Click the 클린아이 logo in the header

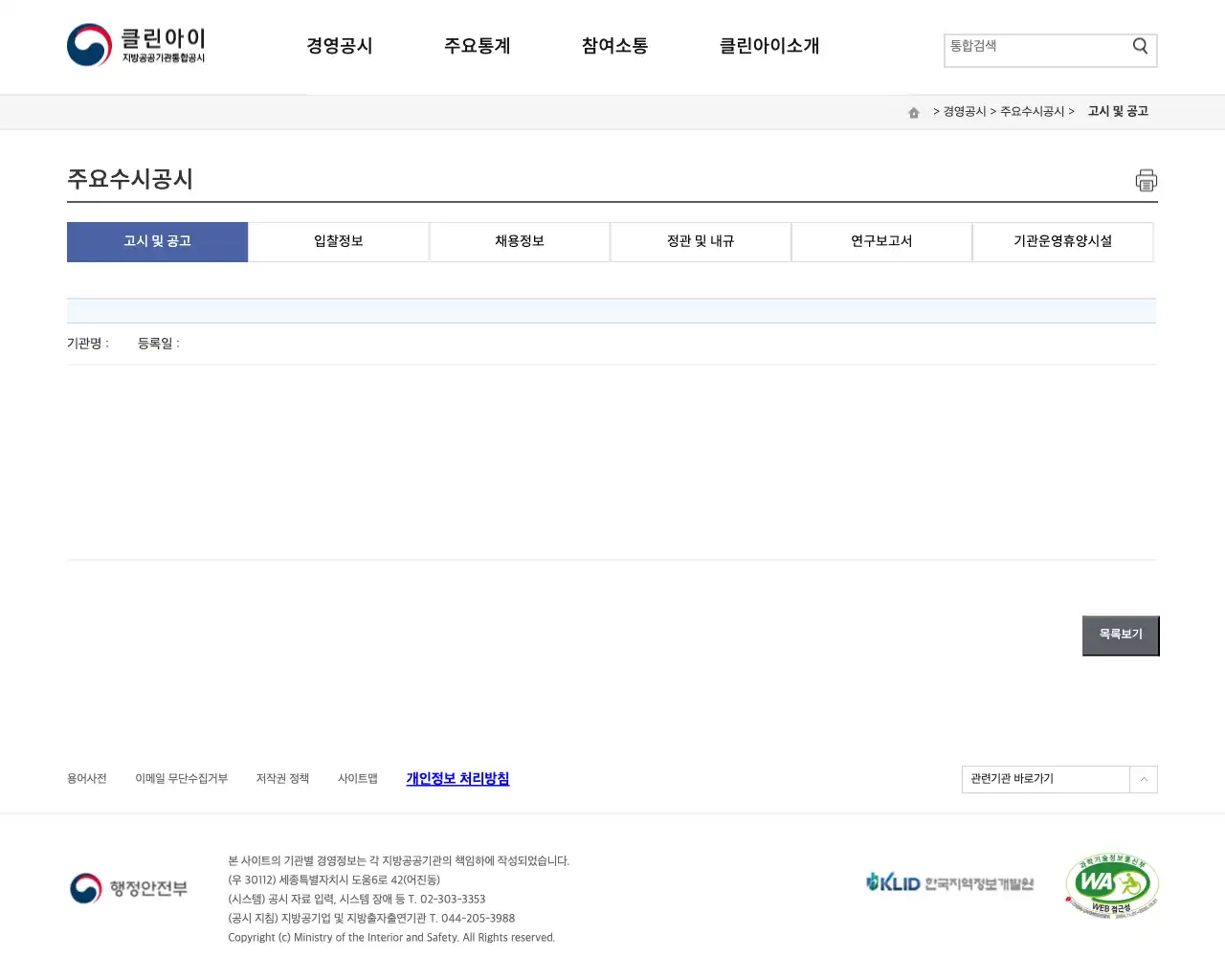pyautogui.click(x=136, y=44)
